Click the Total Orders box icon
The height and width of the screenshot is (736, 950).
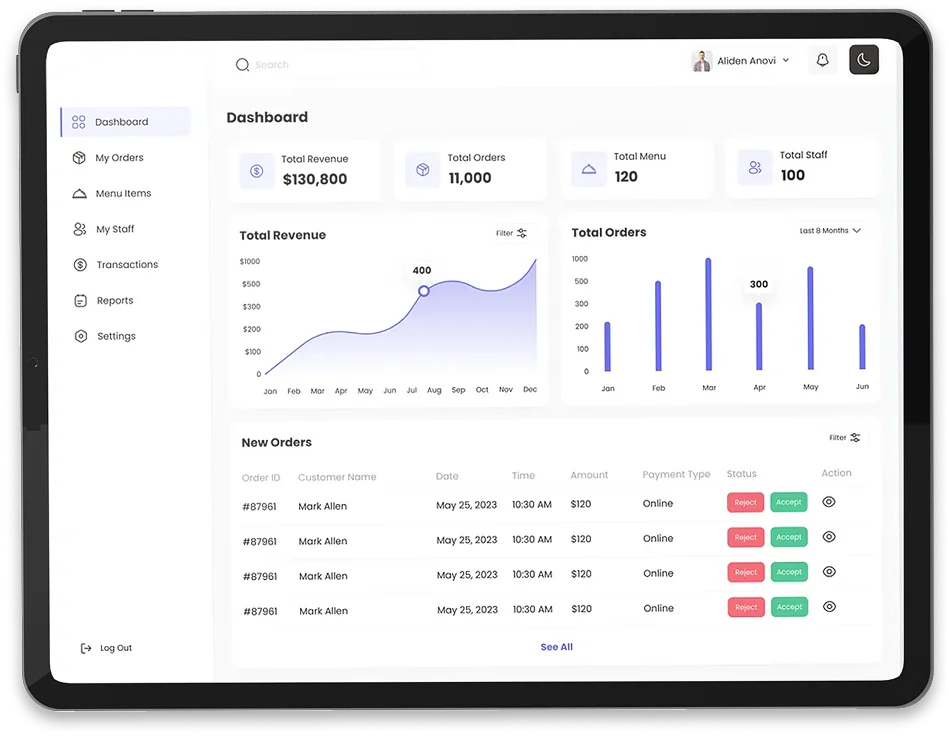coord(423,170)
